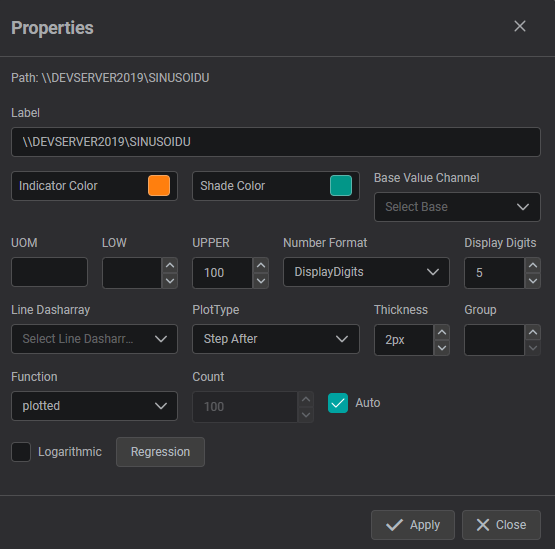This screenshot has height=549, width=555.
Task: Click the Regression button
Action: point(160,452)
